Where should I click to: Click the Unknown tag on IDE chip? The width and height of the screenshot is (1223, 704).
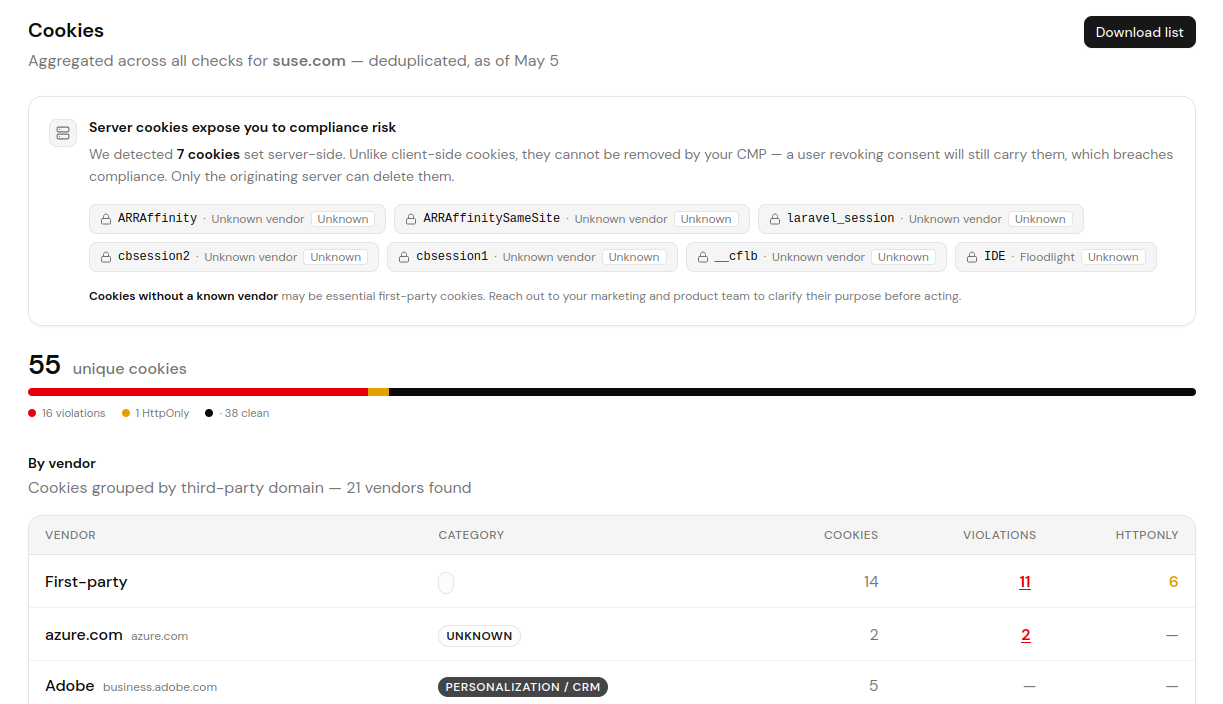1113,257
